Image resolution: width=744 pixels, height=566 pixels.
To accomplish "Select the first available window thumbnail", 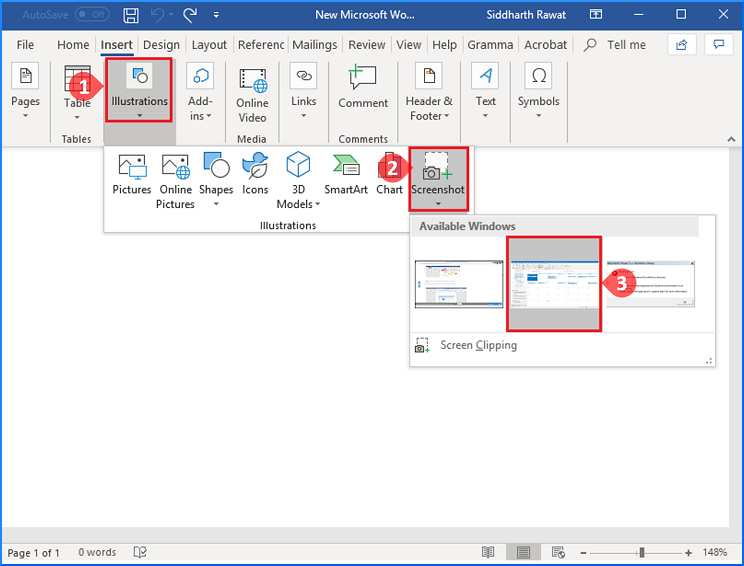I will pyautogui.click(x=459, y=284).
